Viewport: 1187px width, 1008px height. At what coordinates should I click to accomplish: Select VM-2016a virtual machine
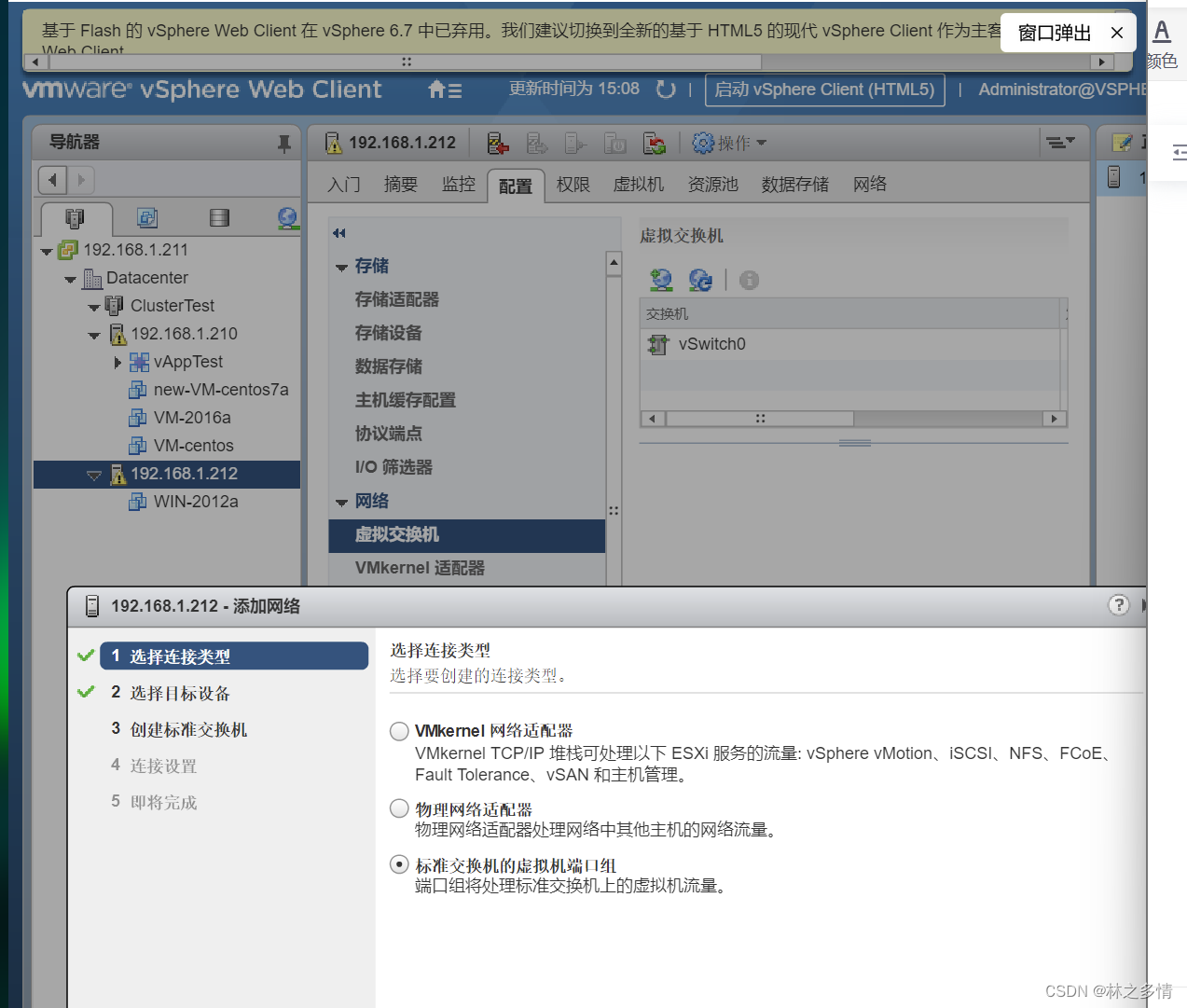click(x=192, y=418)
